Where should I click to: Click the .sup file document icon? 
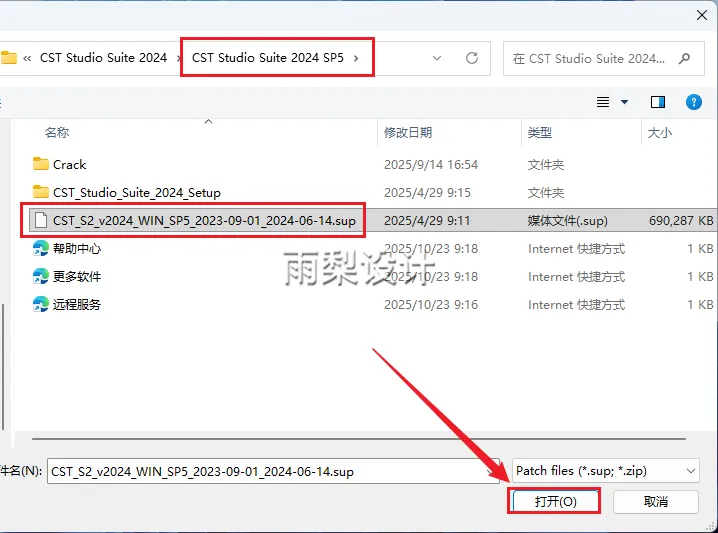point(41,220)
